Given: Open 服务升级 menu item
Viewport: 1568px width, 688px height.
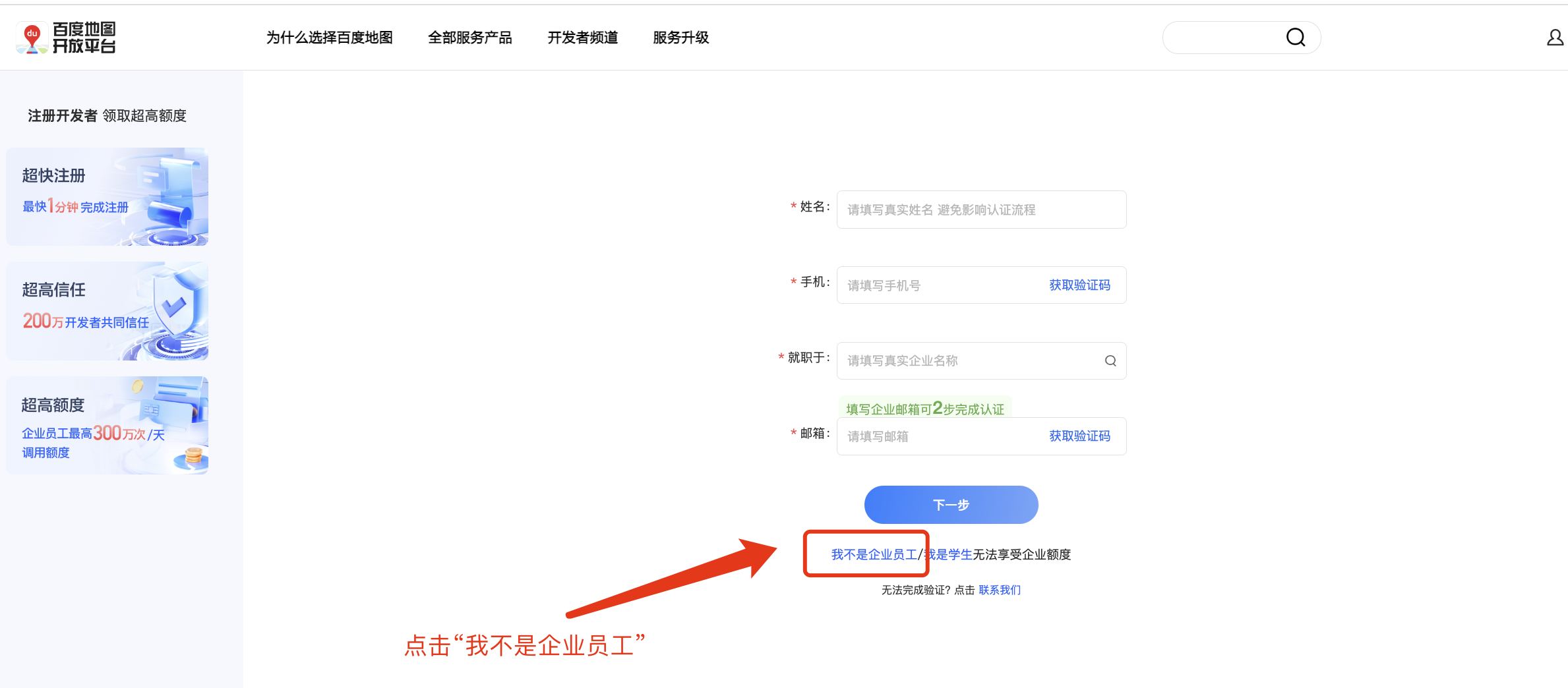Looking at the screenshot, I should (680, 38).
